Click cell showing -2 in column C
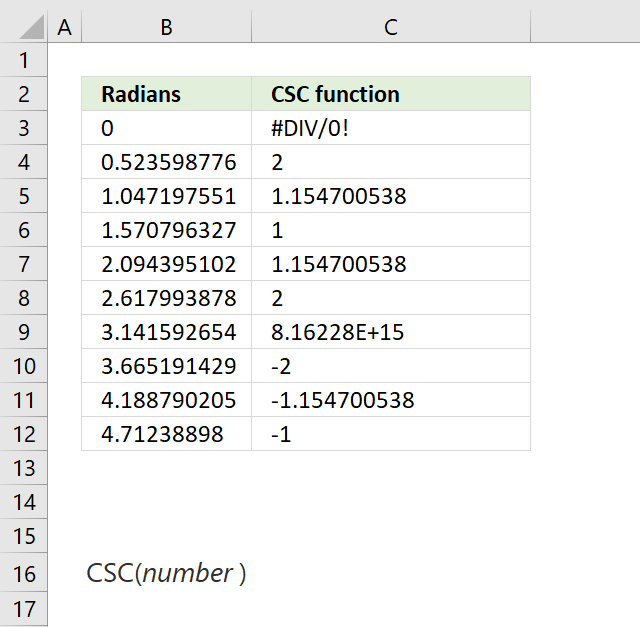640x627 pixels. [391, 366]
